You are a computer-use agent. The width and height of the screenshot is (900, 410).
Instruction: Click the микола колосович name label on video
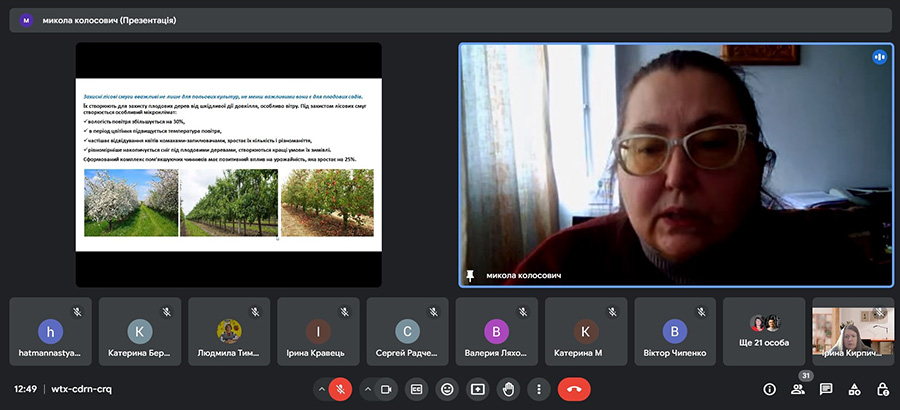(523, 276)
